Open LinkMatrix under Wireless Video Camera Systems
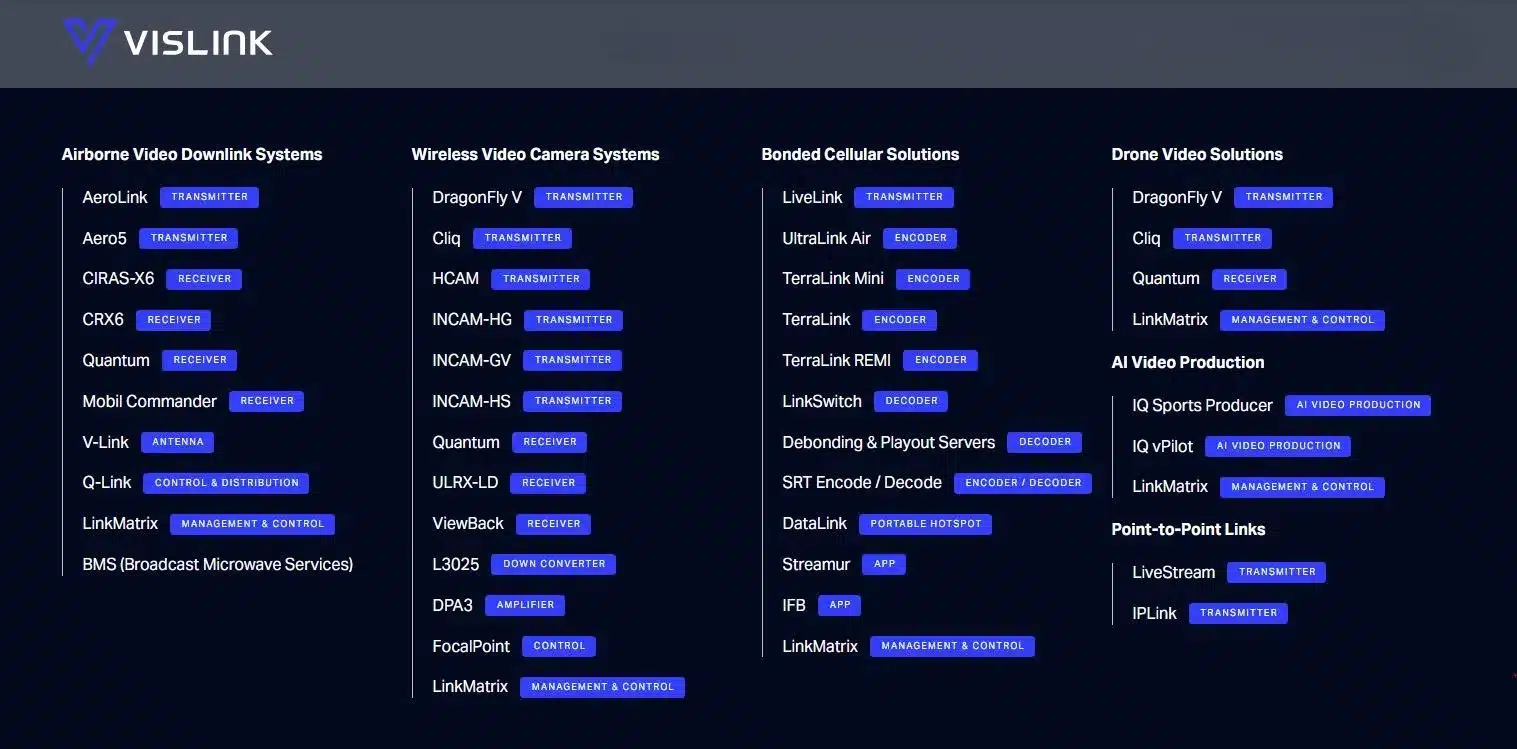The width and height of the screenshot is (1517, 749). (x=470, y=687)
